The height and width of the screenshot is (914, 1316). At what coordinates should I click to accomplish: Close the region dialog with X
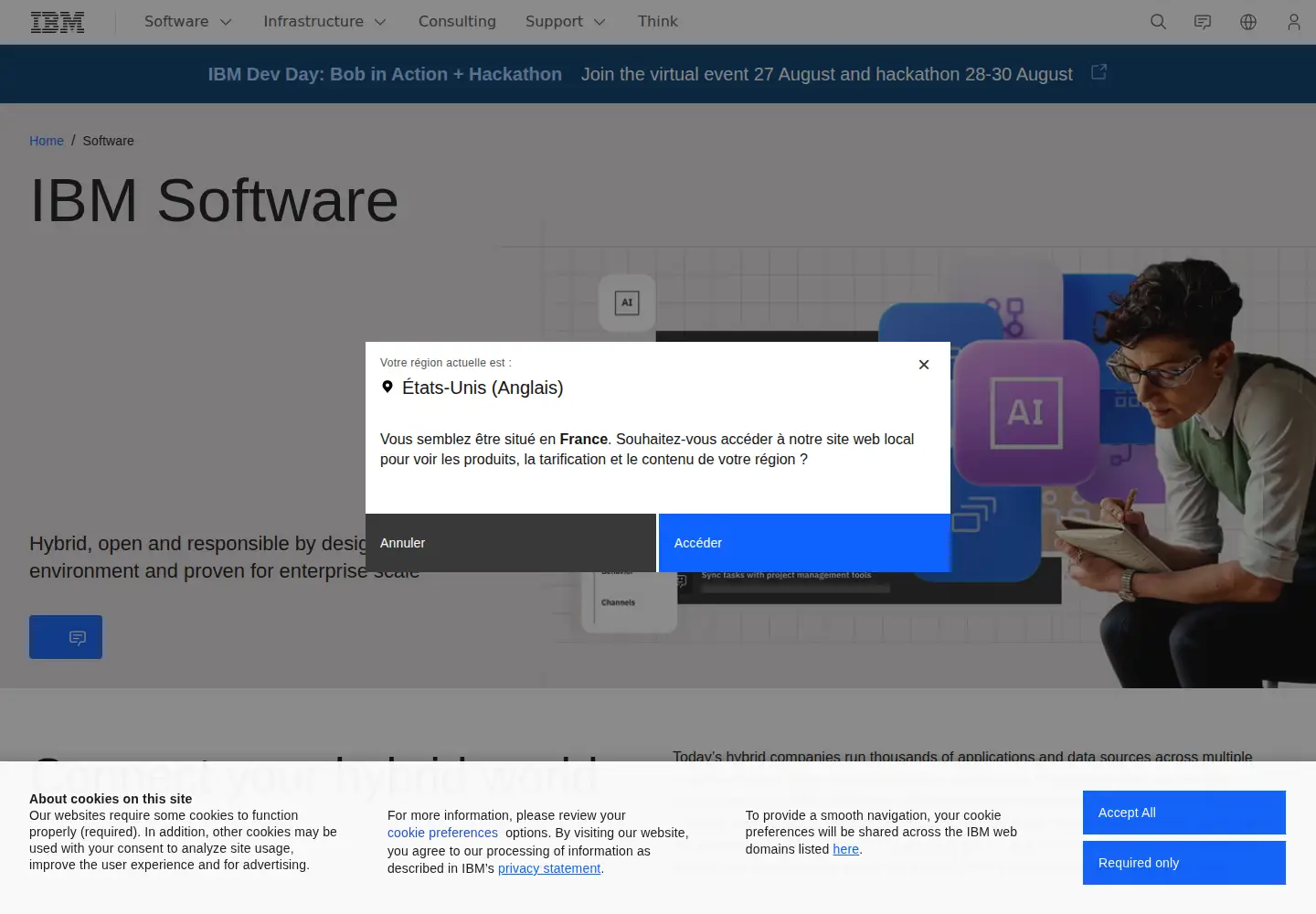pyautogui.click(x=924, y=364)
